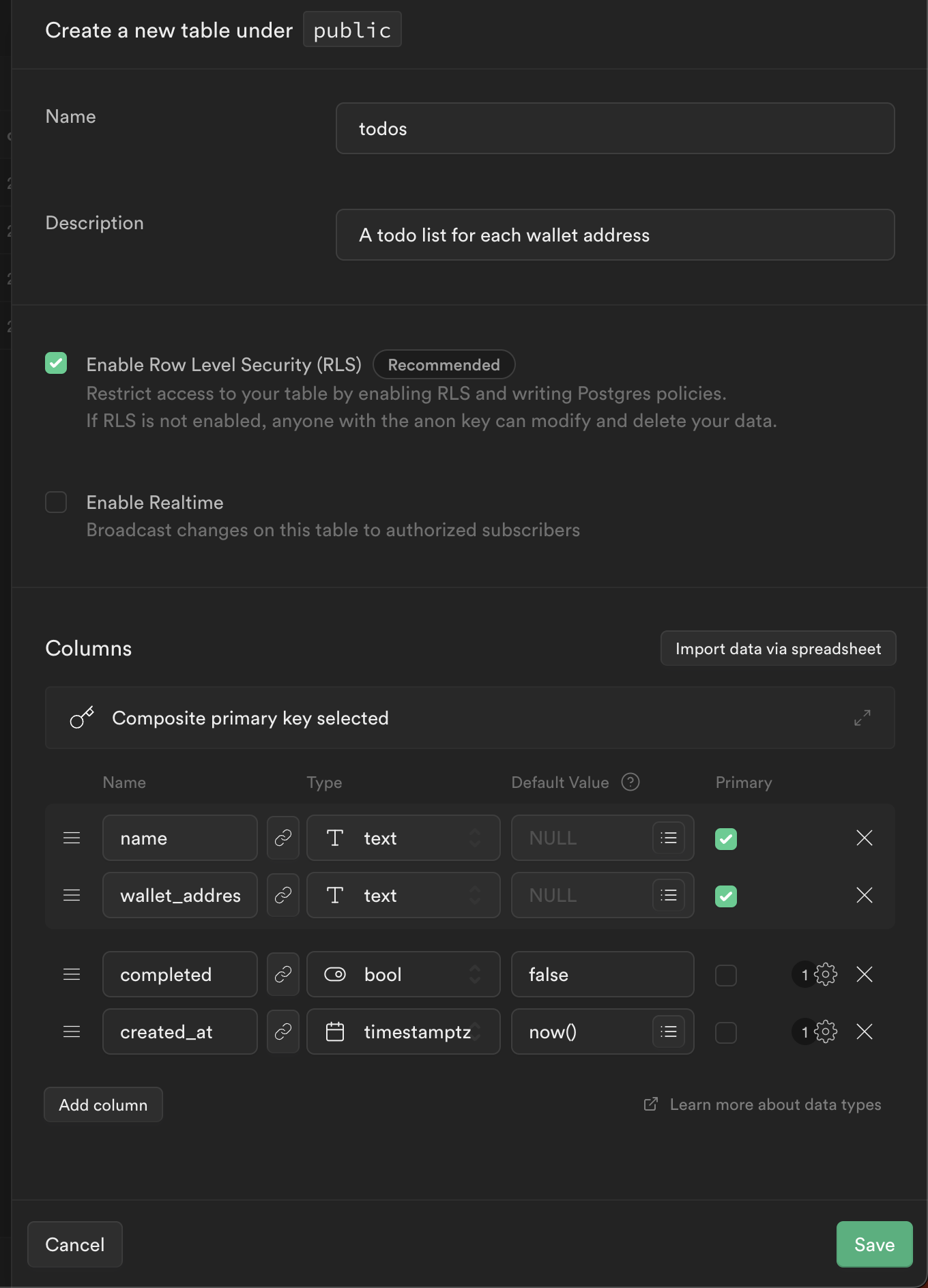
Task: Grab drag handle of completed column row
Action: 72,974
